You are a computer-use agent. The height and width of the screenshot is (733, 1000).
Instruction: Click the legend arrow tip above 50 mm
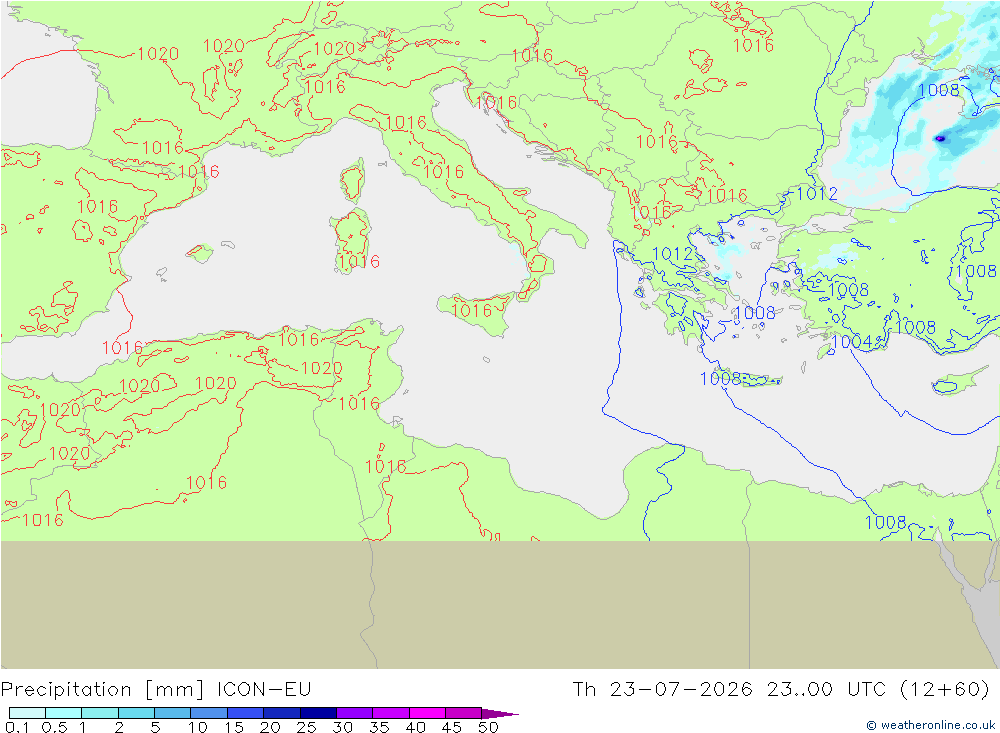(x=501, y=713)
